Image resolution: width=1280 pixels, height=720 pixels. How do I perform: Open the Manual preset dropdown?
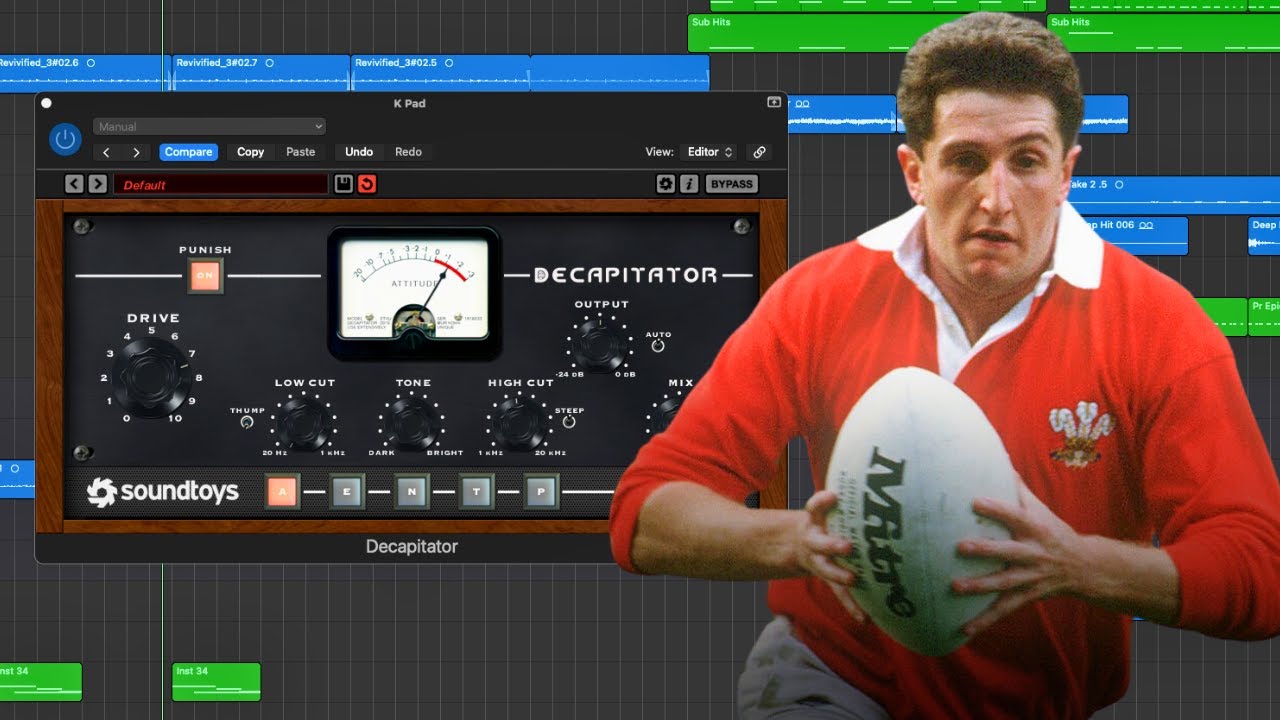pos(210,127)
